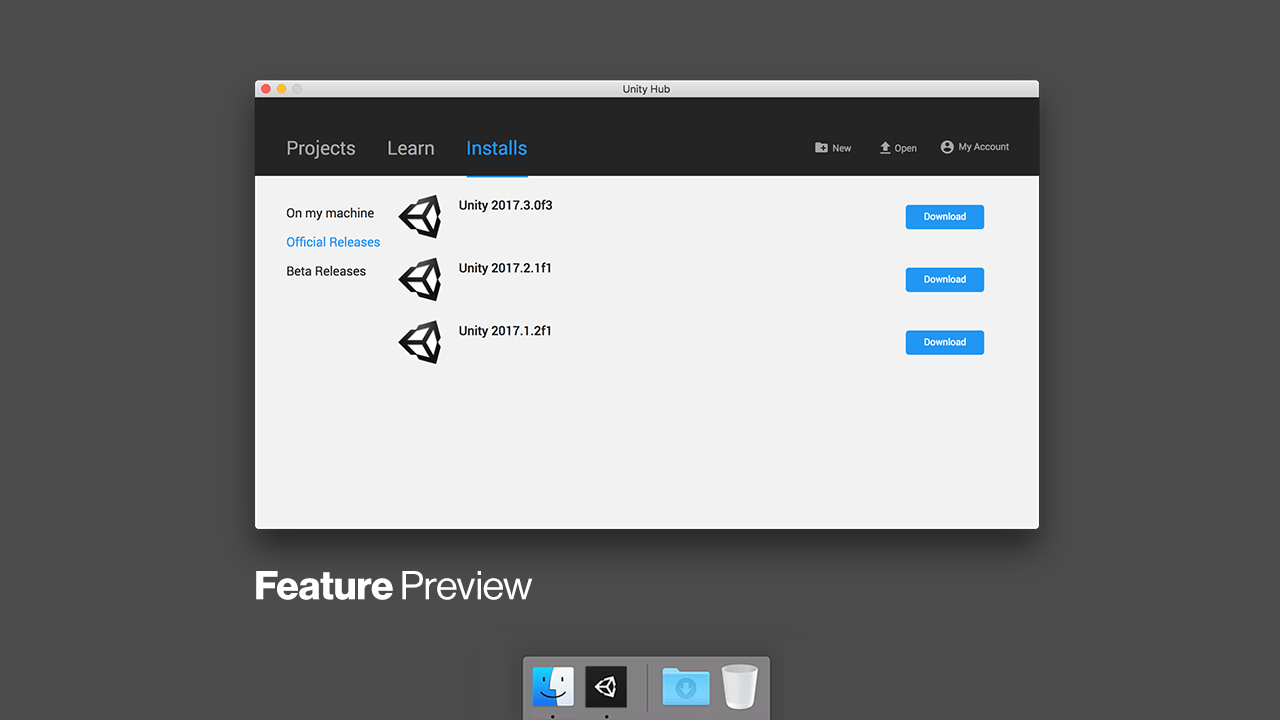View Beta Releases list
Viewport: 1280px width, 720px height.
tap(326, 271)
